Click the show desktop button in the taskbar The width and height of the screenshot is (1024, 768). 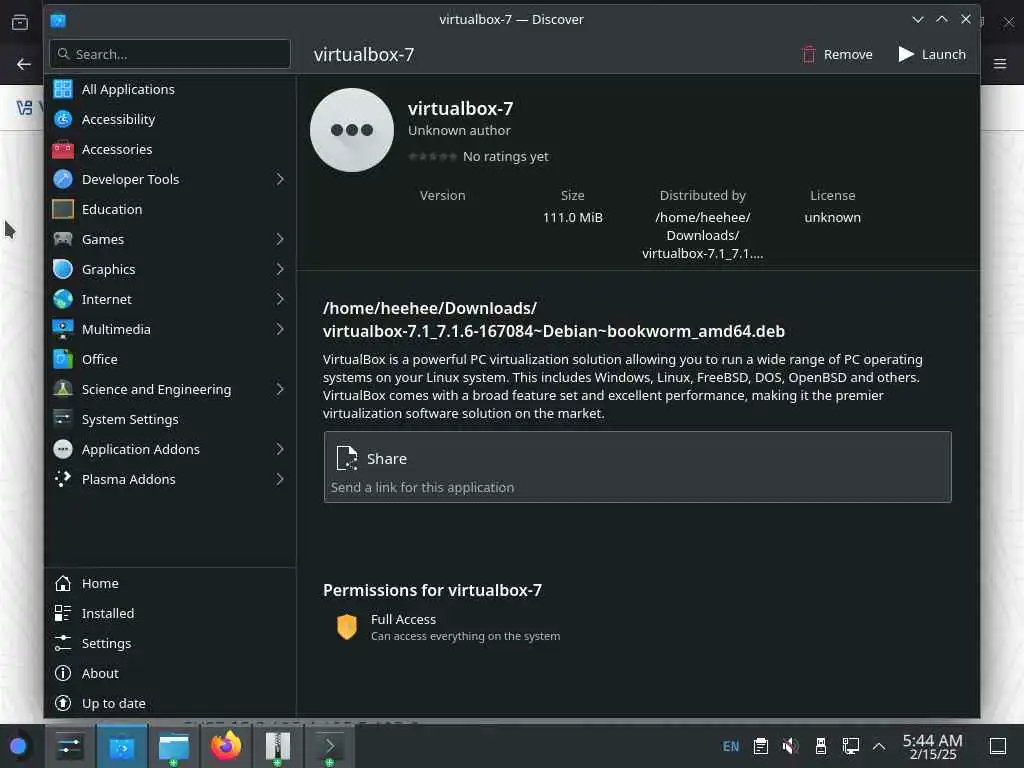998,746
